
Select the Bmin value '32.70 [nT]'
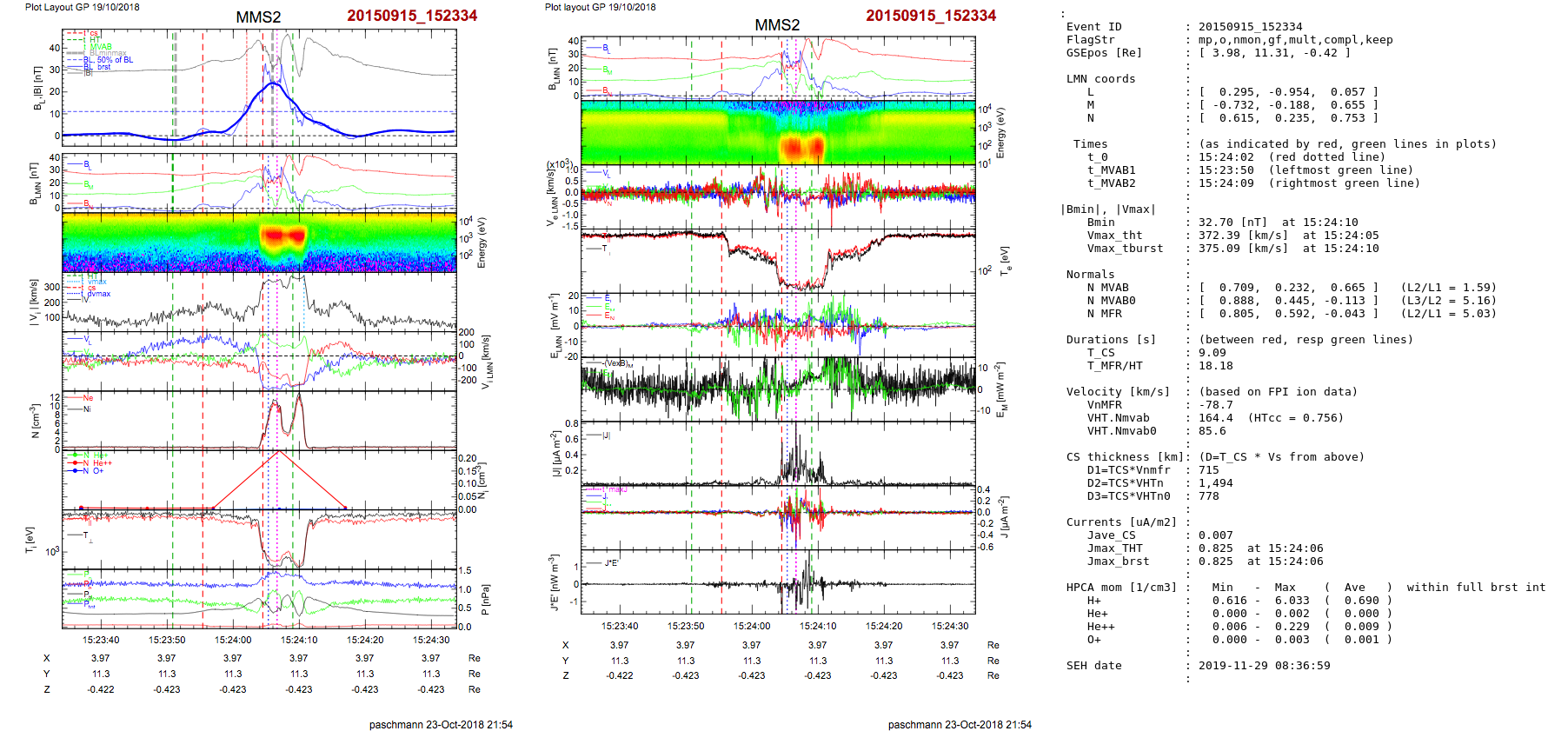1233,223
